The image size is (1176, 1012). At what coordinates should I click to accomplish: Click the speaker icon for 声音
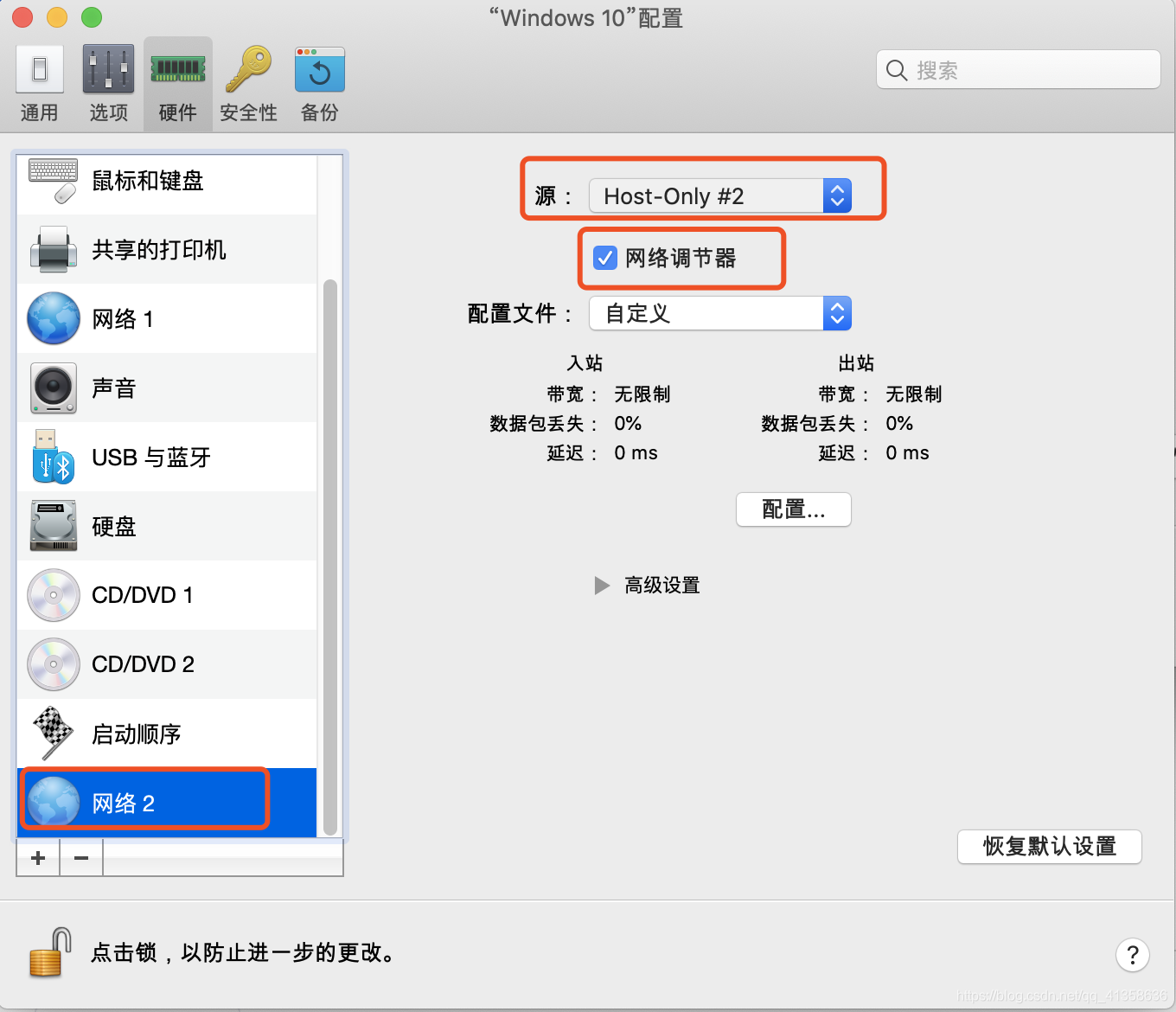click(54, 388)
